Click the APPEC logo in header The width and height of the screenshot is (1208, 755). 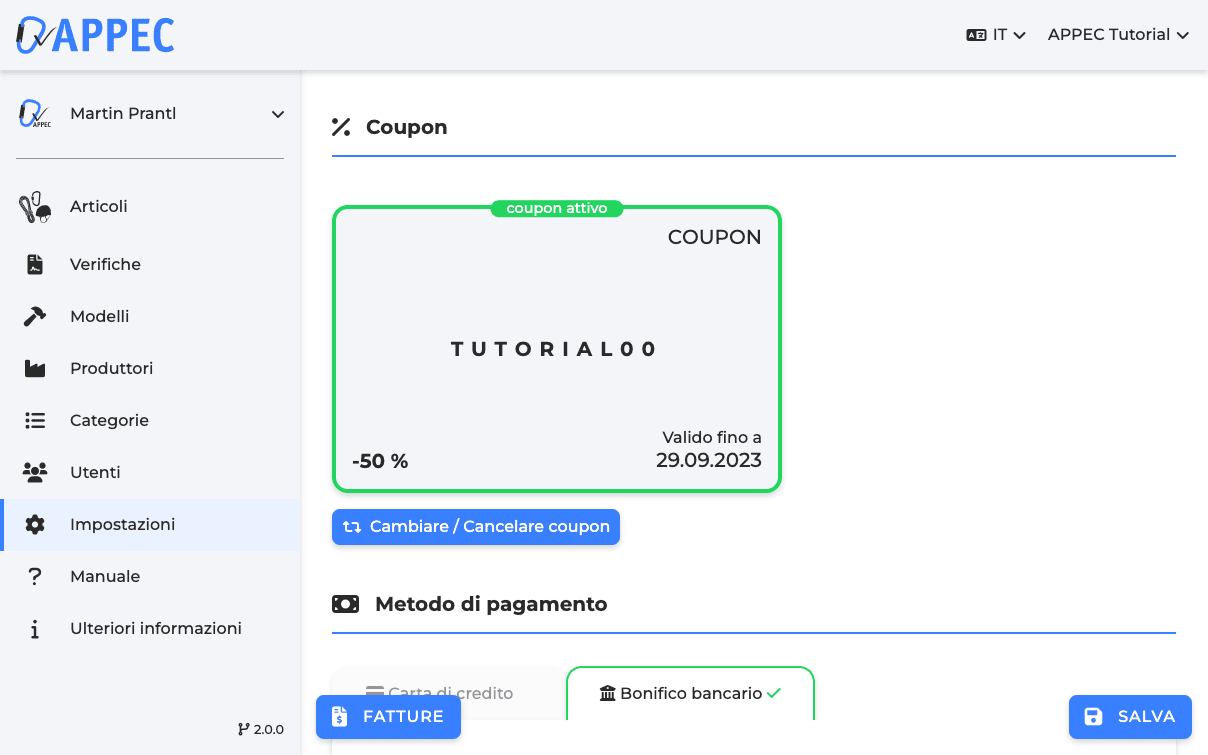96,34
